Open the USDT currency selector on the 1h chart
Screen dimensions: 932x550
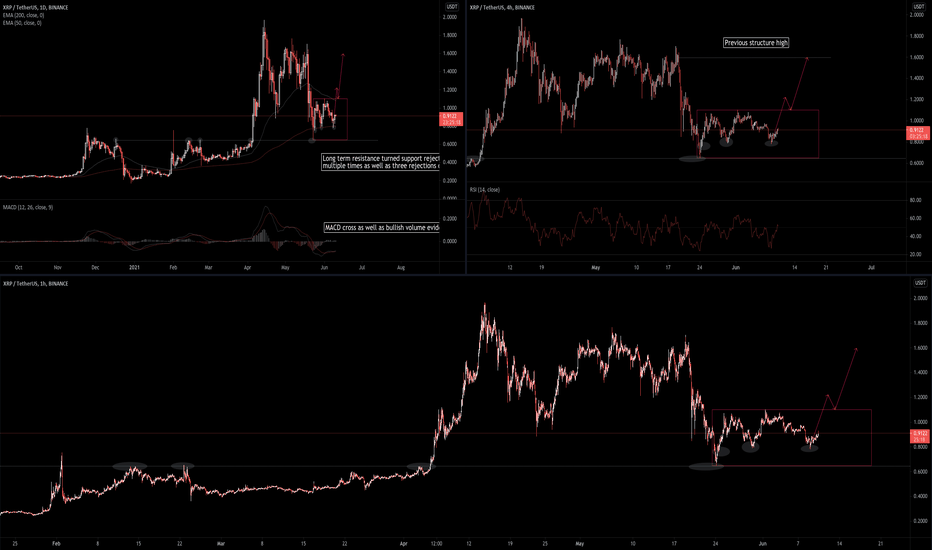[920, 283]
